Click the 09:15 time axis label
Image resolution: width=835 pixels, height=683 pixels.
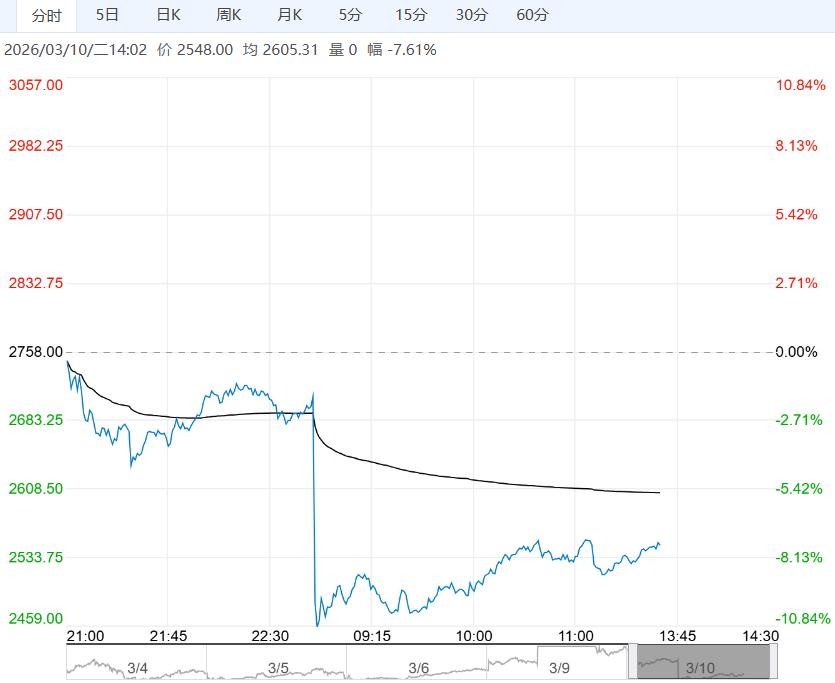pyautogui.click(x=371, y=636)
